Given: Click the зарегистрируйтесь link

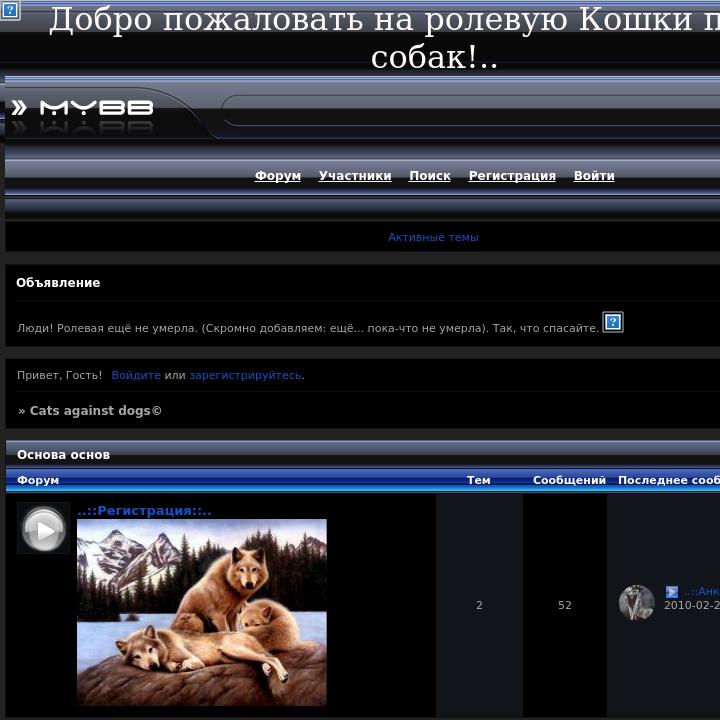Looking at the screenshot, I should (x=245, y=375).
